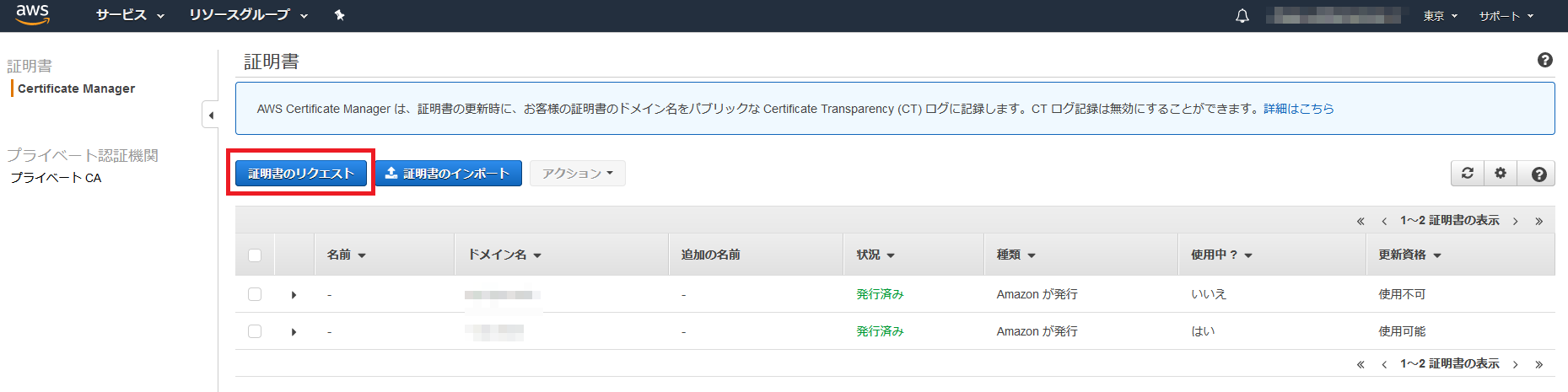Viewport: 1568px width, 392px height.
Task: Click Amazon が発行 in the 使用可能 row
Action: [1037, 331]
